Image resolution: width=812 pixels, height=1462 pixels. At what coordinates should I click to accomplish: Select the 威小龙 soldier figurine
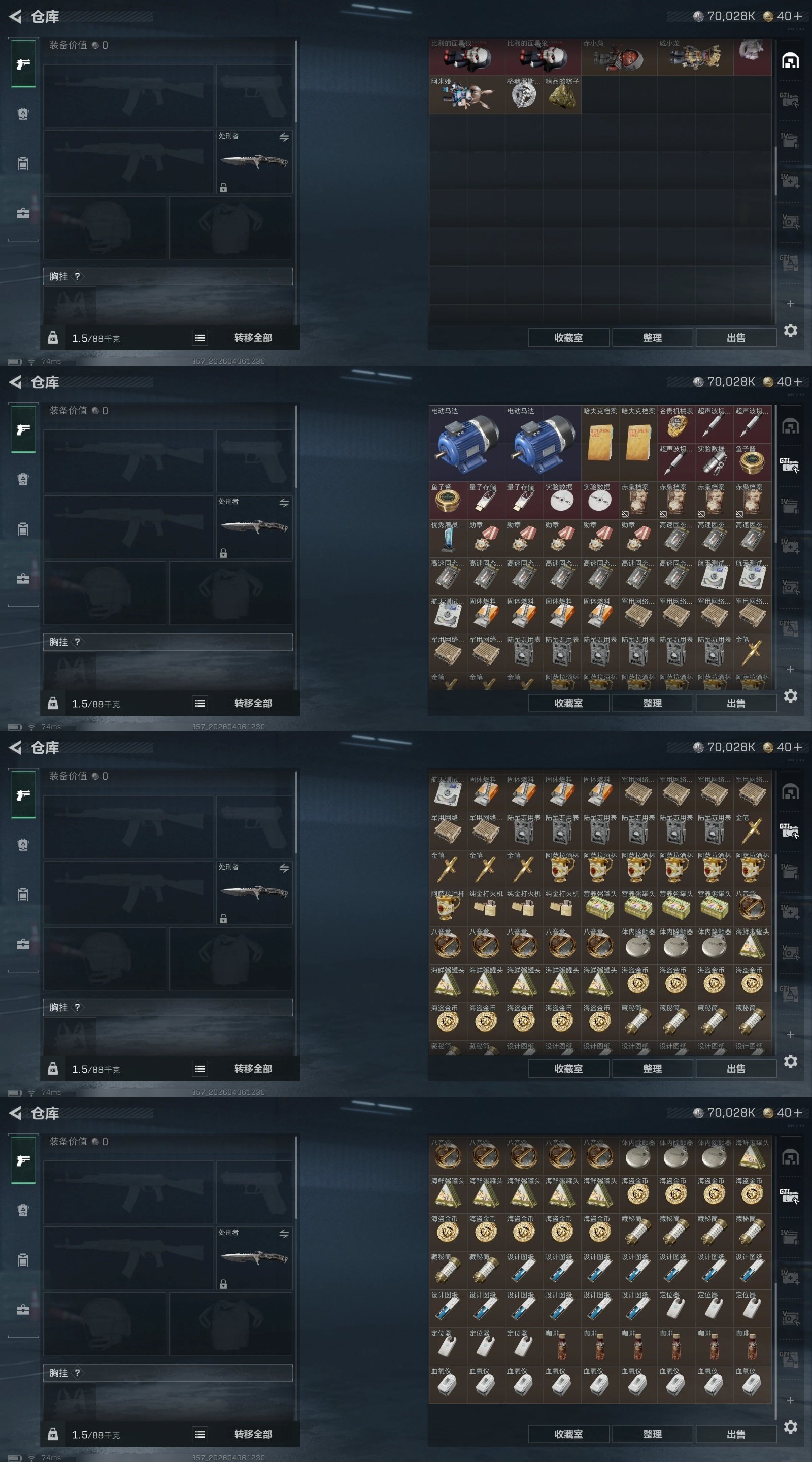(695, 57)
